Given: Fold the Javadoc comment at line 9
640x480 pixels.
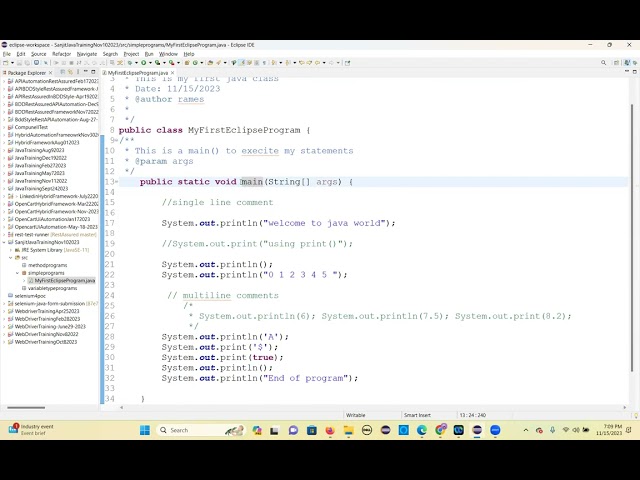Looking at the screenshot, I should [117, 140].
